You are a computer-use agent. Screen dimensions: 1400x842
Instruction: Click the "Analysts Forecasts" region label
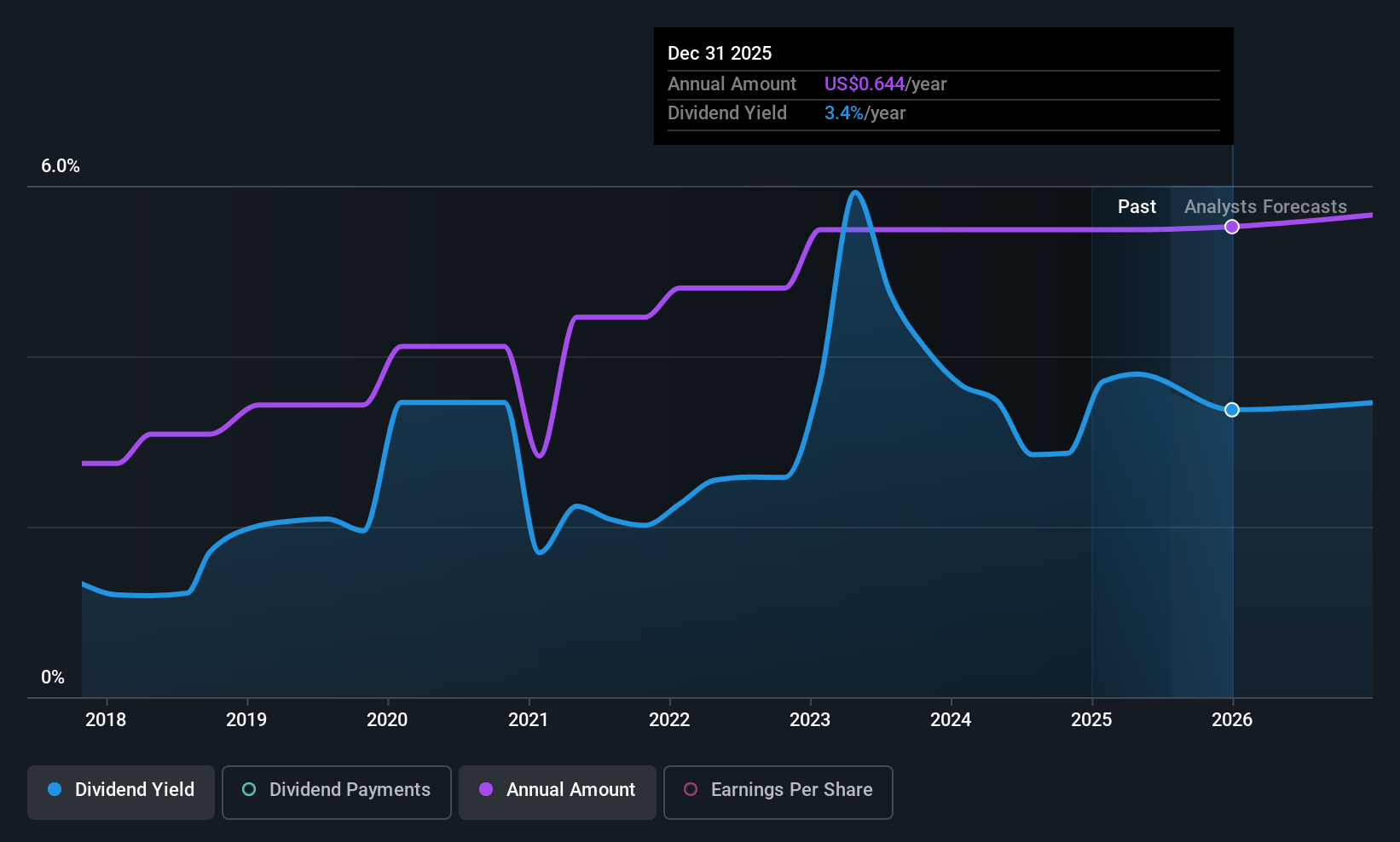1265,207
